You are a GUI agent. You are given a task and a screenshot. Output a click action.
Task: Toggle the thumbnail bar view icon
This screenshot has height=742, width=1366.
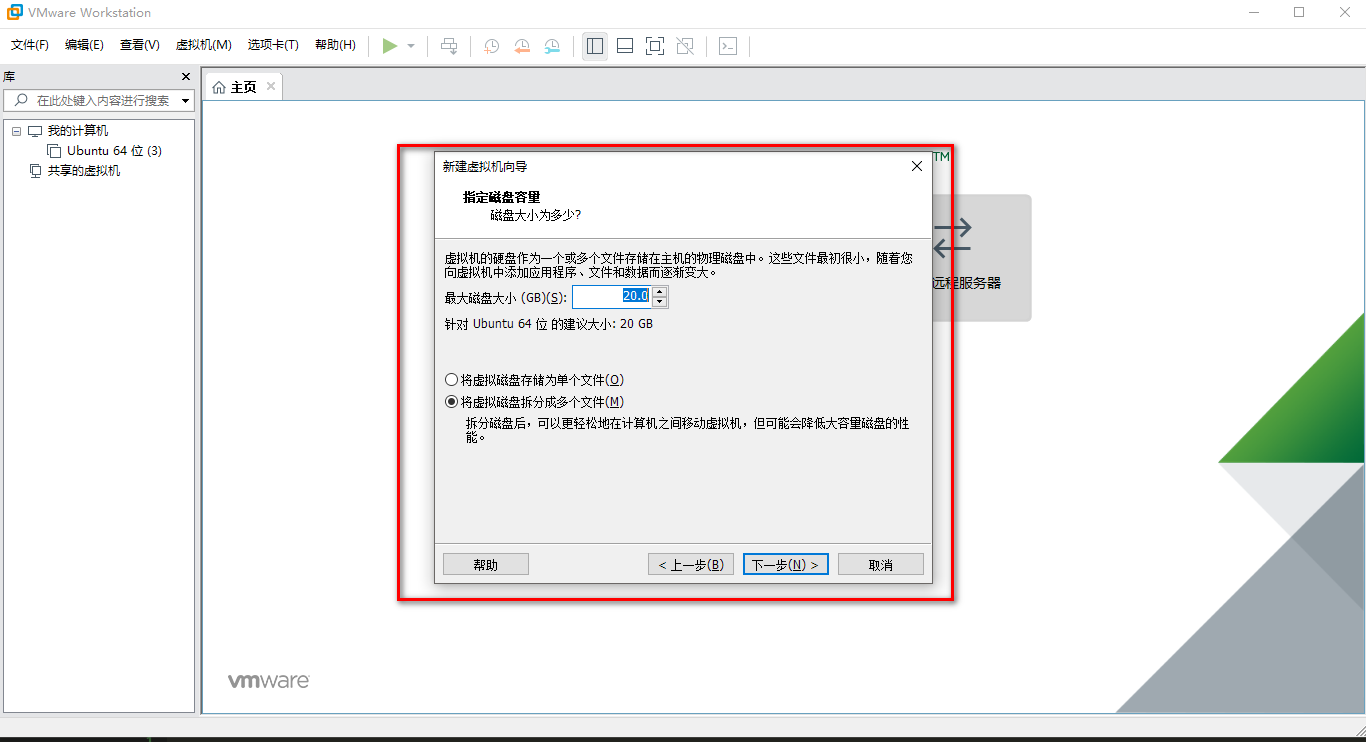625,46
